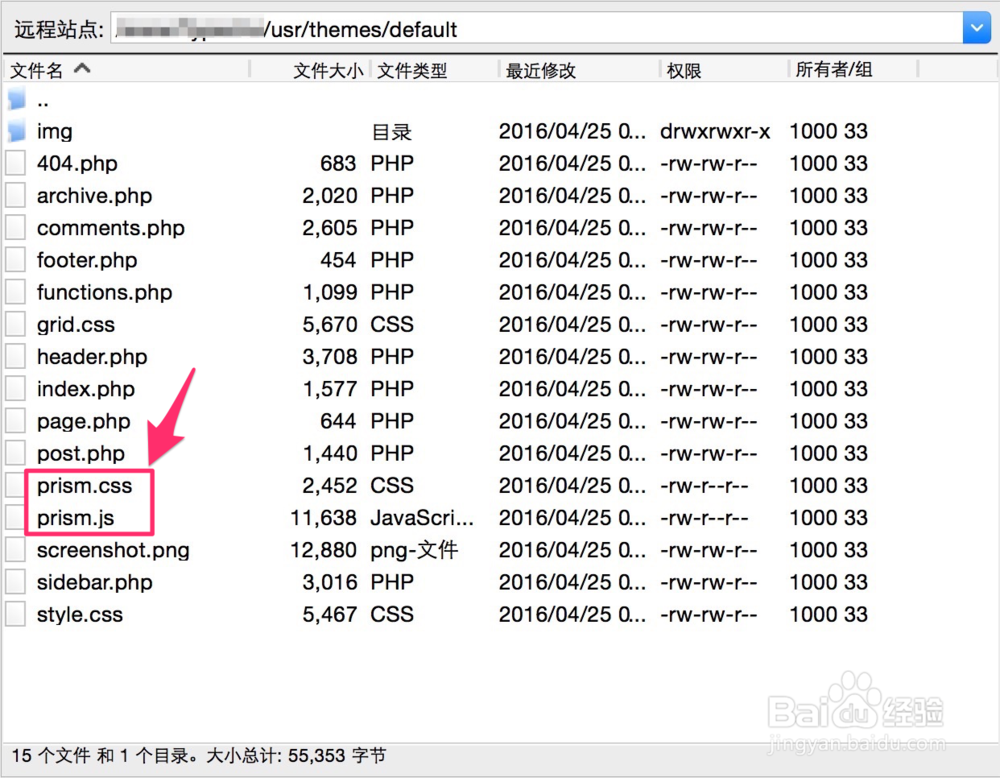Select the prism.js JavaScript file icon
Viewport: 1000px width, 778px height.
pos(14,517)
